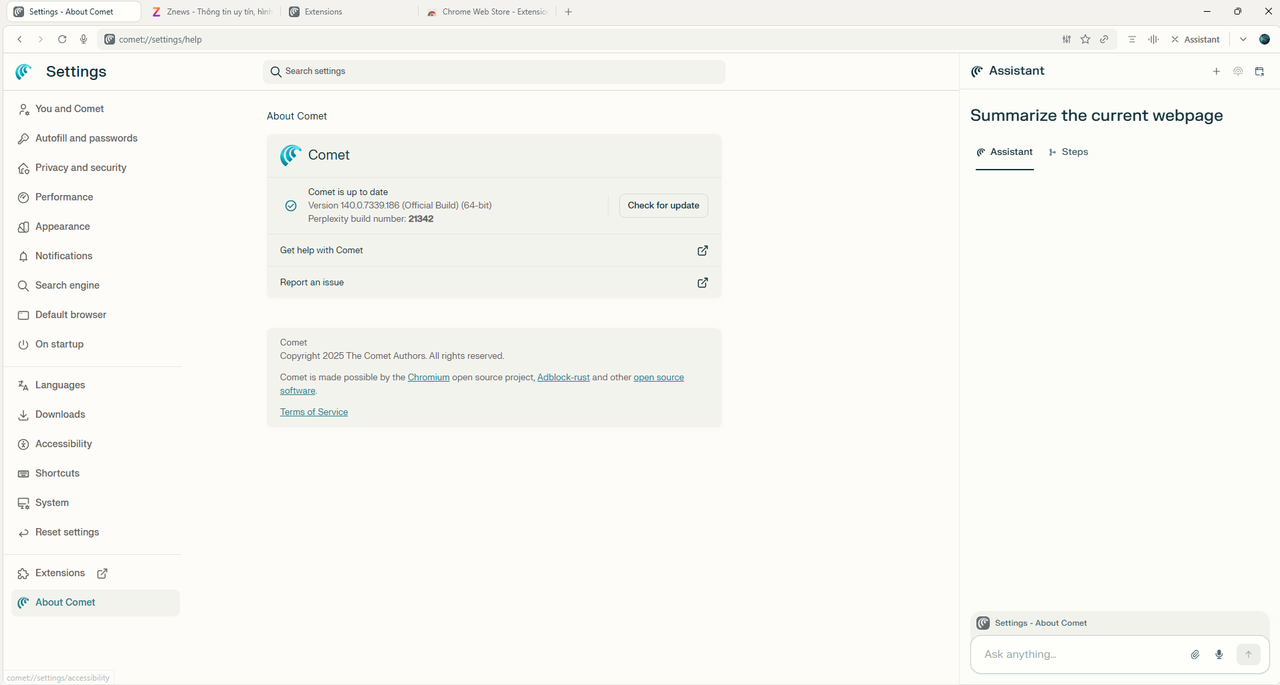Open the Adblock-rust link

(x=563, y=377)
